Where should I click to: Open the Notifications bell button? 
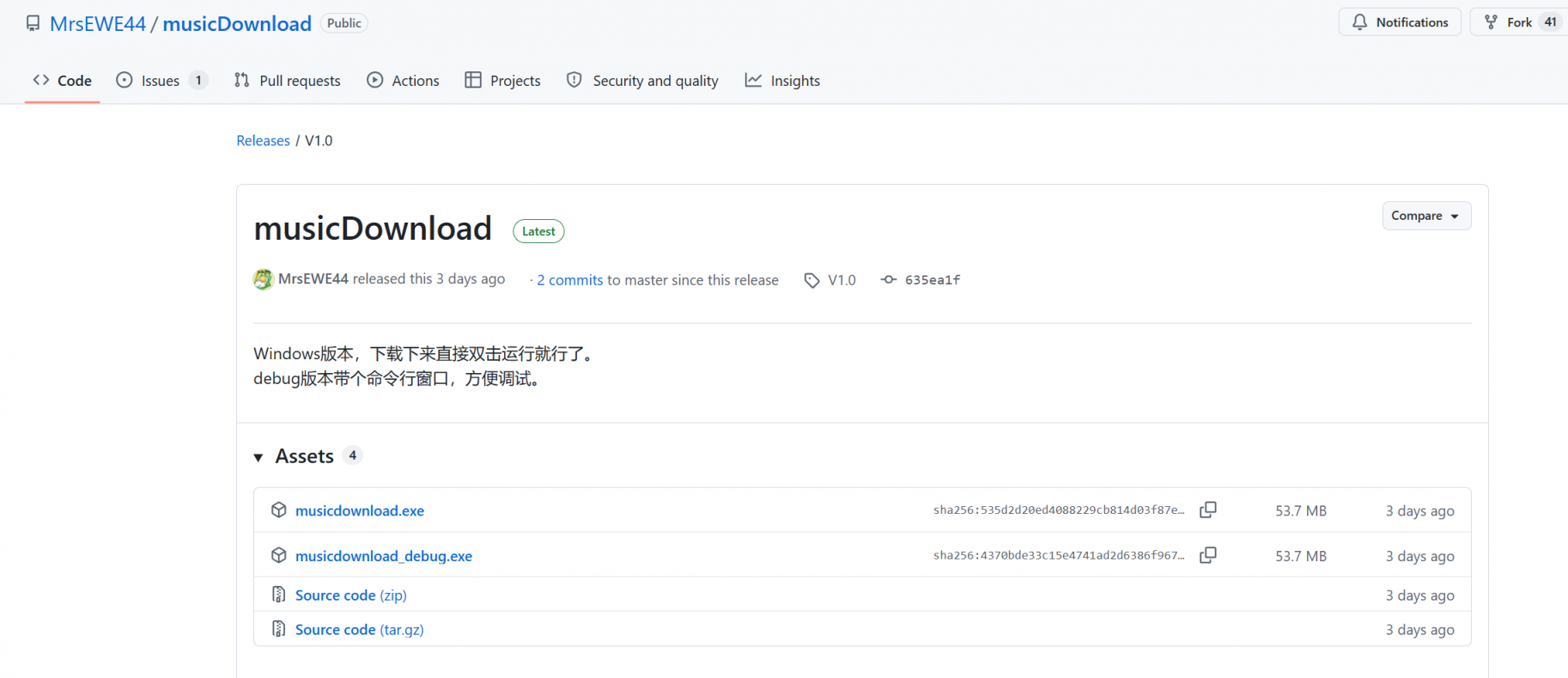click(1399, 22)
